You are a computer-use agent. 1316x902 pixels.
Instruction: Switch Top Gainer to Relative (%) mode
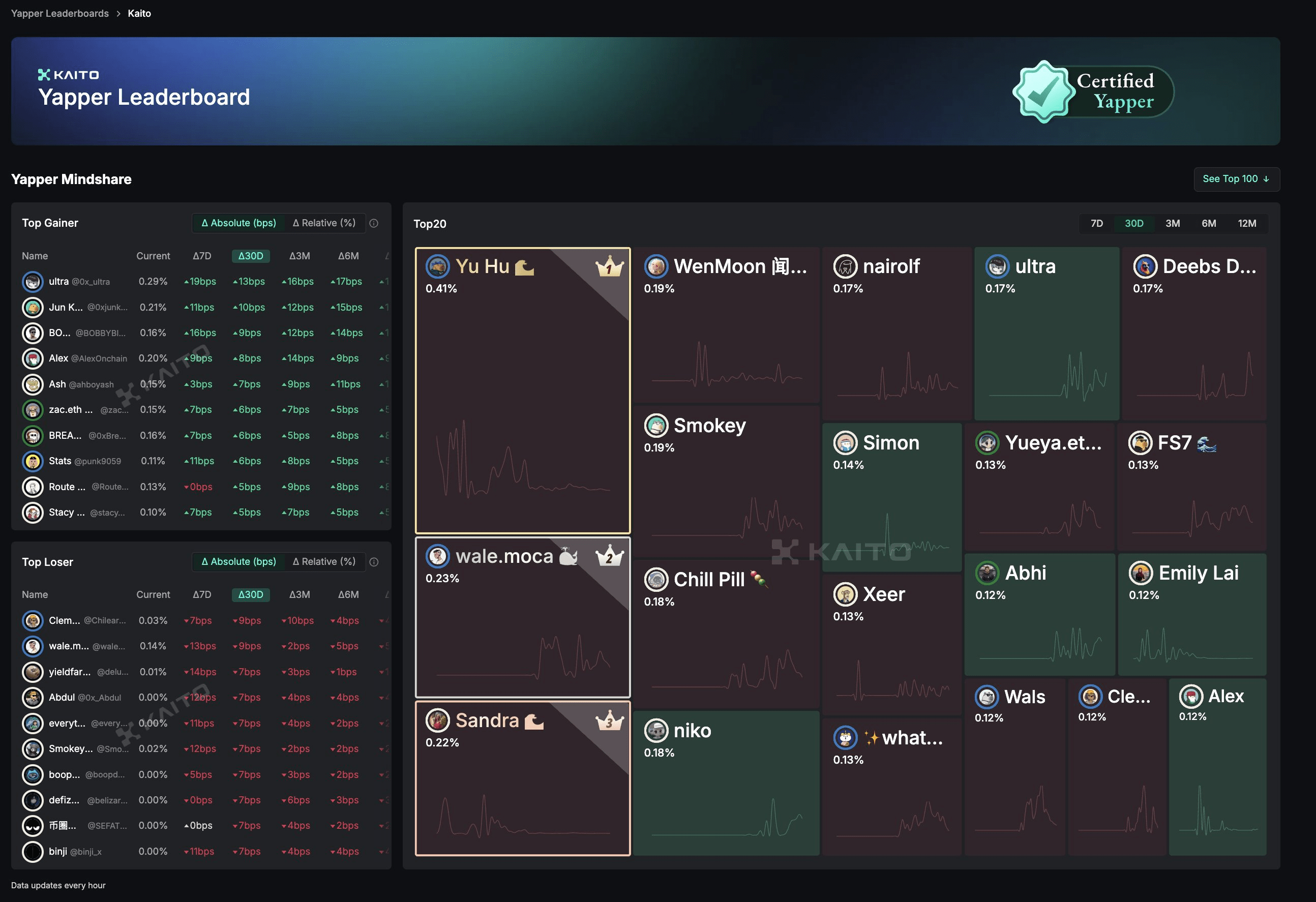(x=324, y=223)
